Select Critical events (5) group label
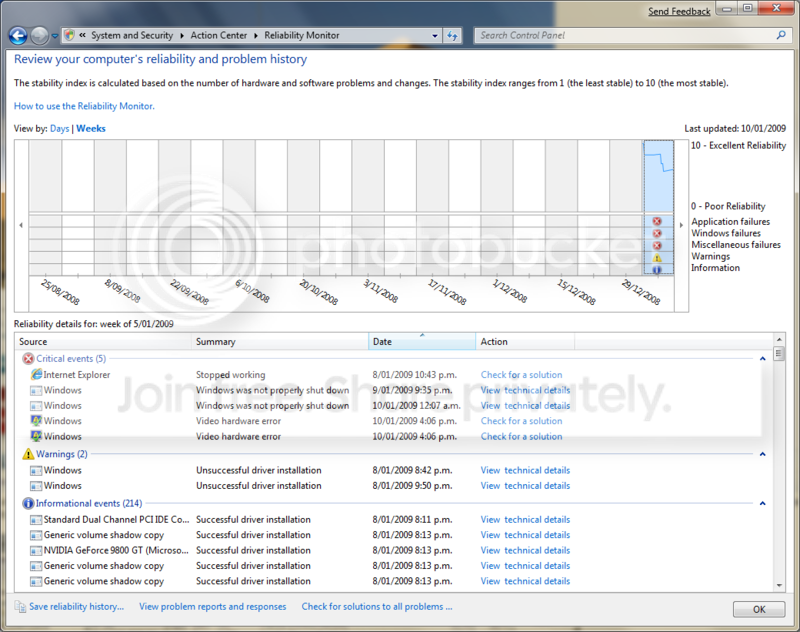 click(x=71, y=359)
